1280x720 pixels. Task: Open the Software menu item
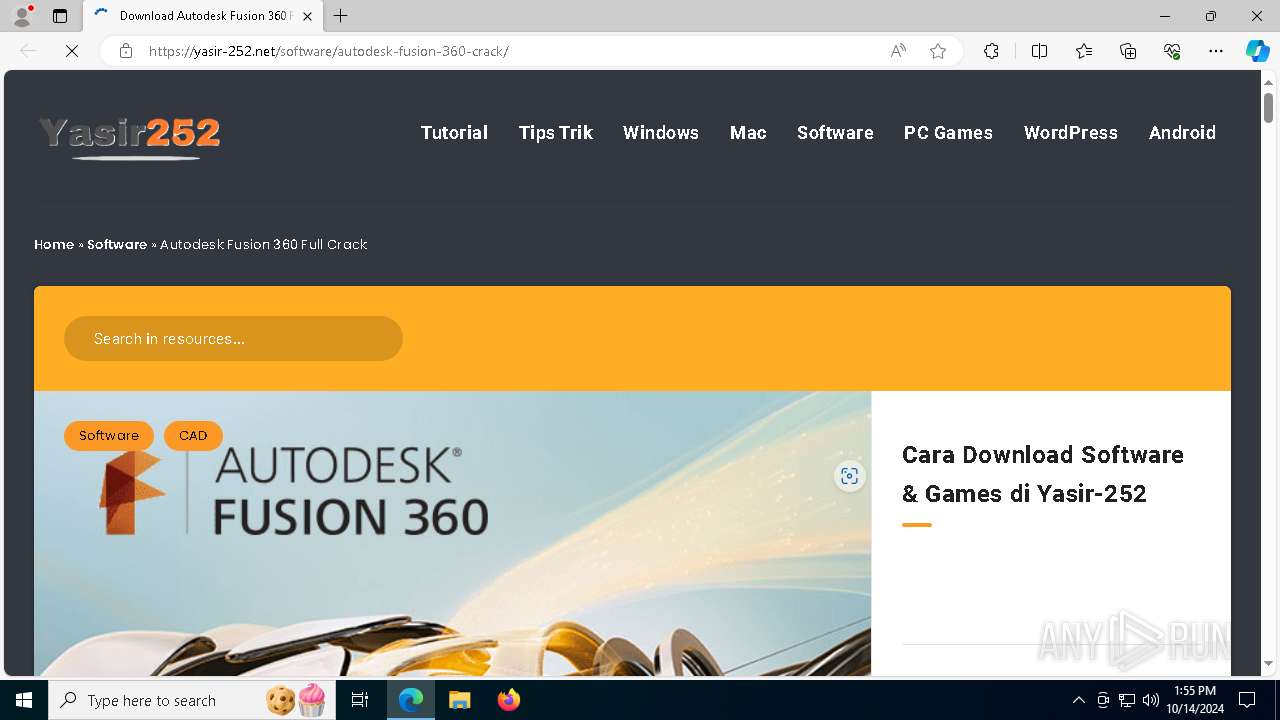click(835, 133)
